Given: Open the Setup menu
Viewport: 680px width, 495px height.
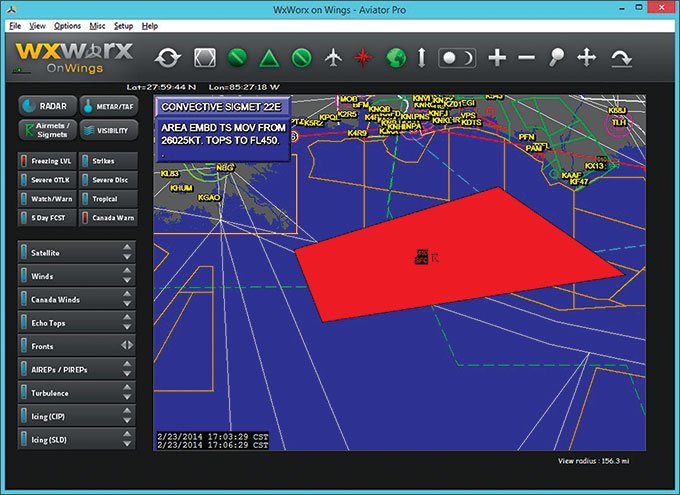Looking at the screenshot, I should (123, 26).
